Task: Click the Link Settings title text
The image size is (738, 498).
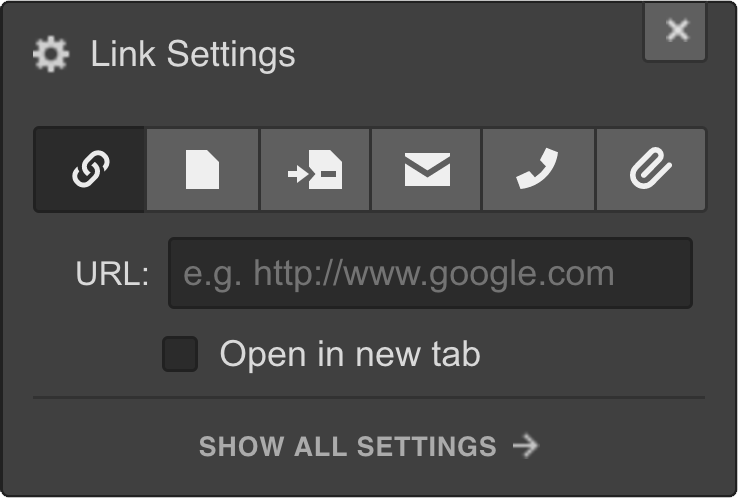Action: click(x=193, y=54)
